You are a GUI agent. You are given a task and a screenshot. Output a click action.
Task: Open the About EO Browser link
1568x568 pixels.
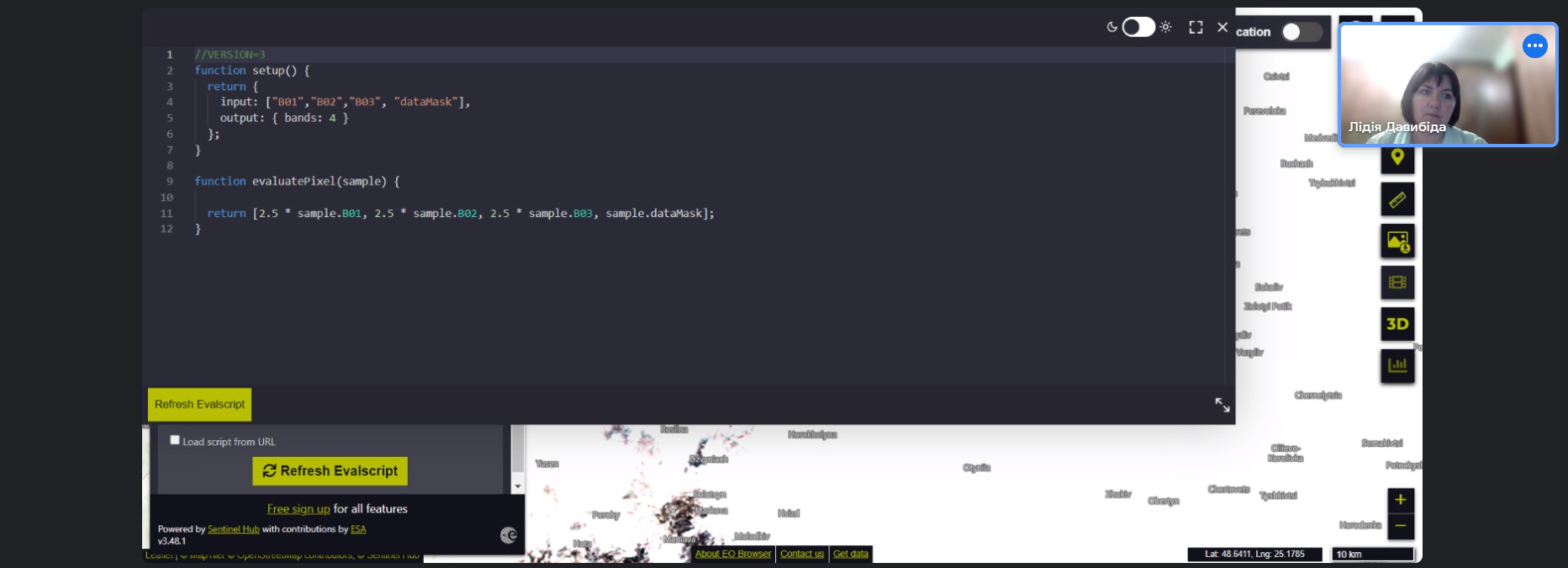[x=732, y=554]
